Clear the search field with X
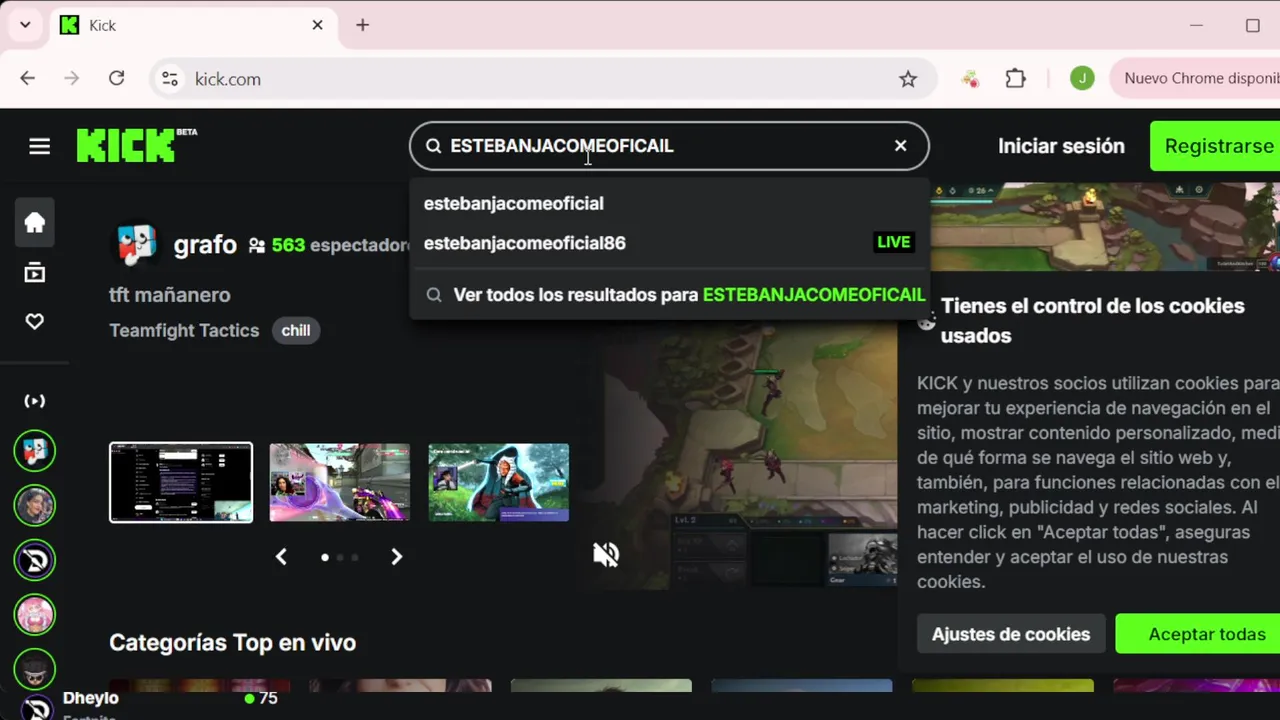Screen dimensions: 1280x720 [901, 146]
